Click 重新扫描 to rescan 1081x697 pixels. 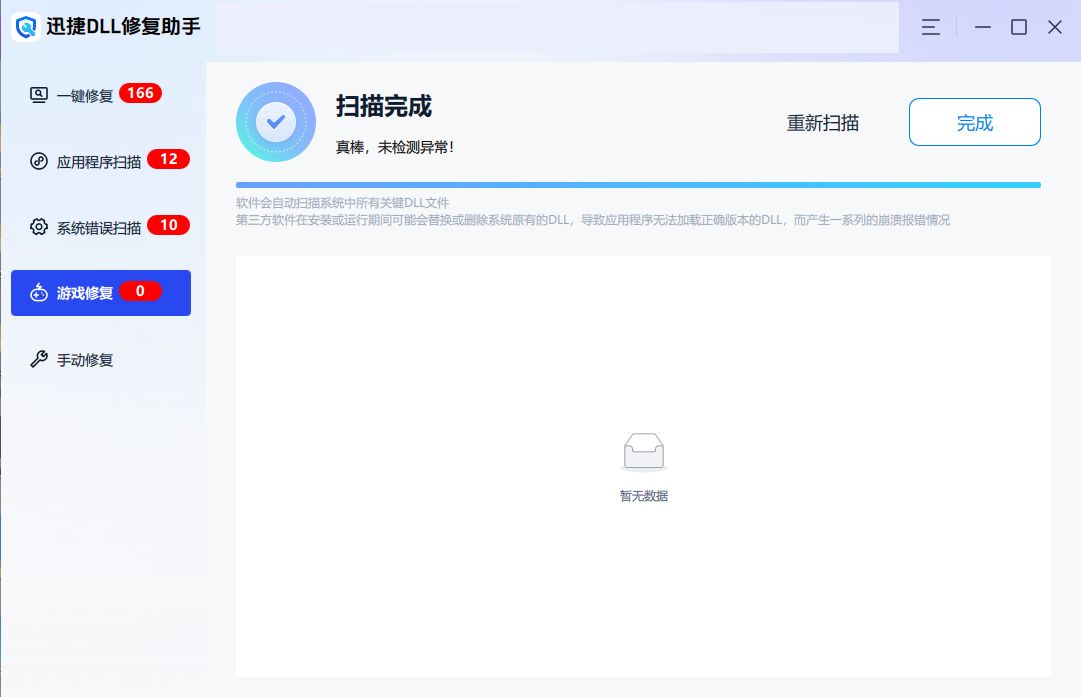[822, 123]
